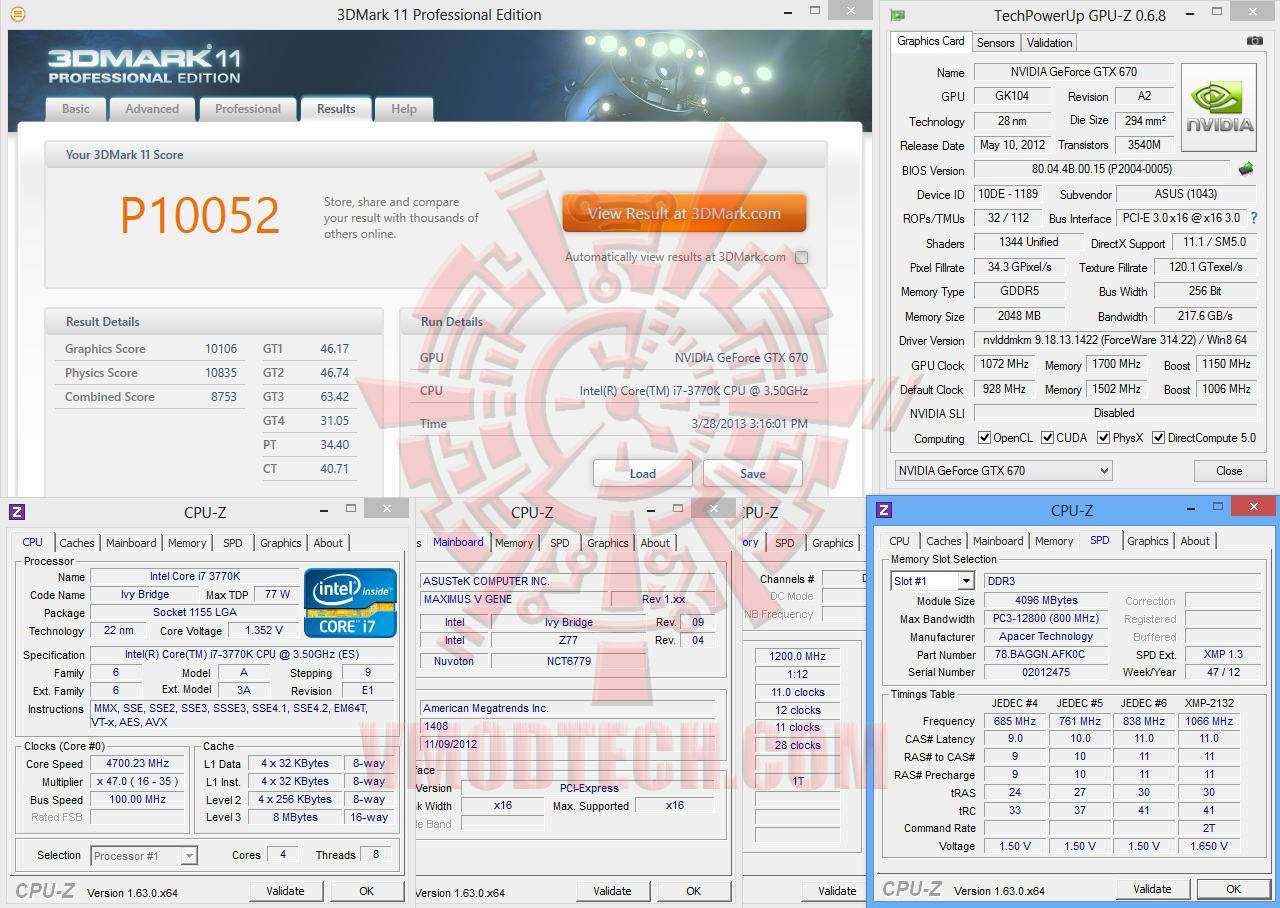Click the Save button in 3DMark
The height and width of the screenshot is (908, 1280).
[x=753, y=473]
